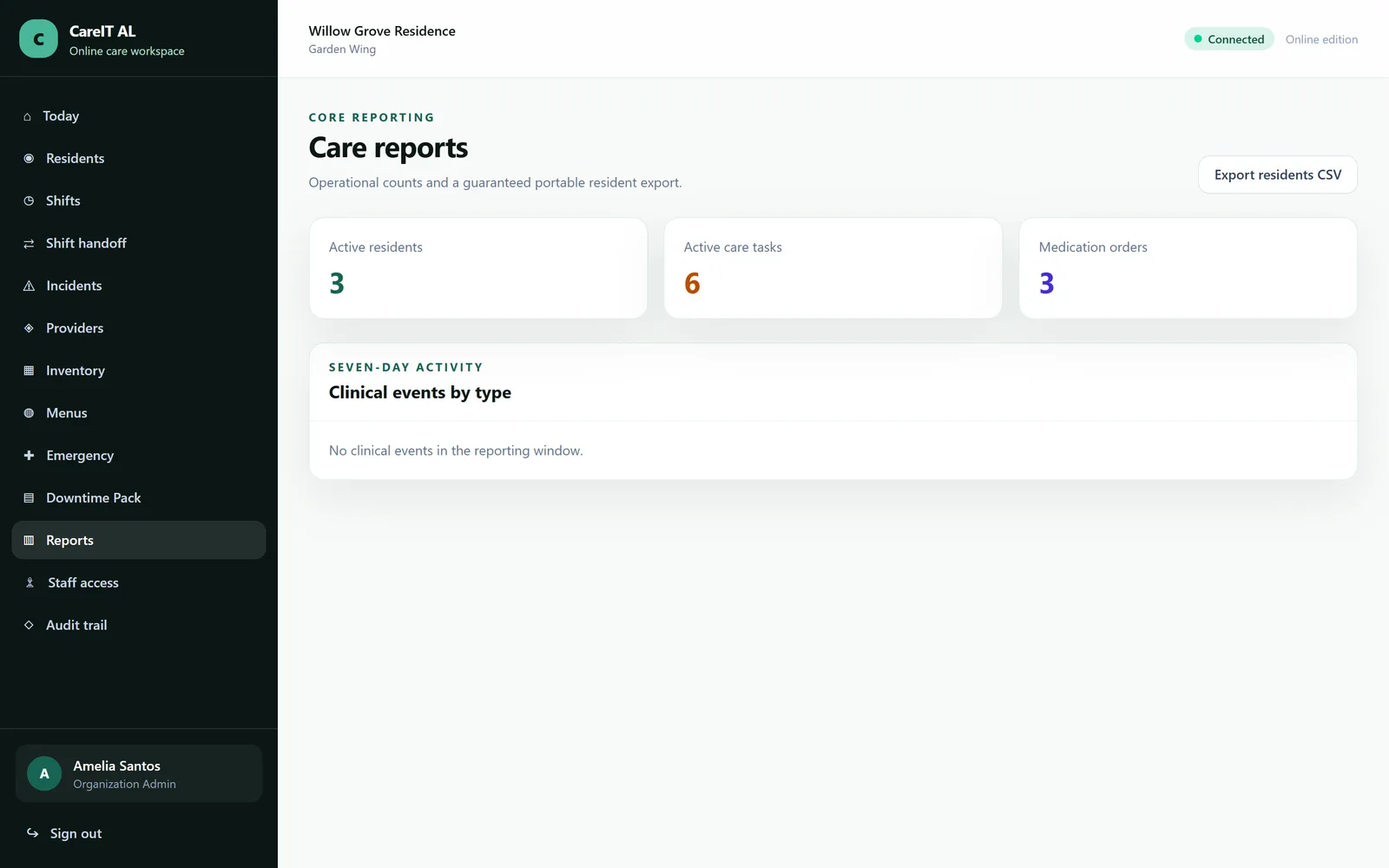Click the No clinical events message
1389x868 pixels.
(x=456, y=451)
